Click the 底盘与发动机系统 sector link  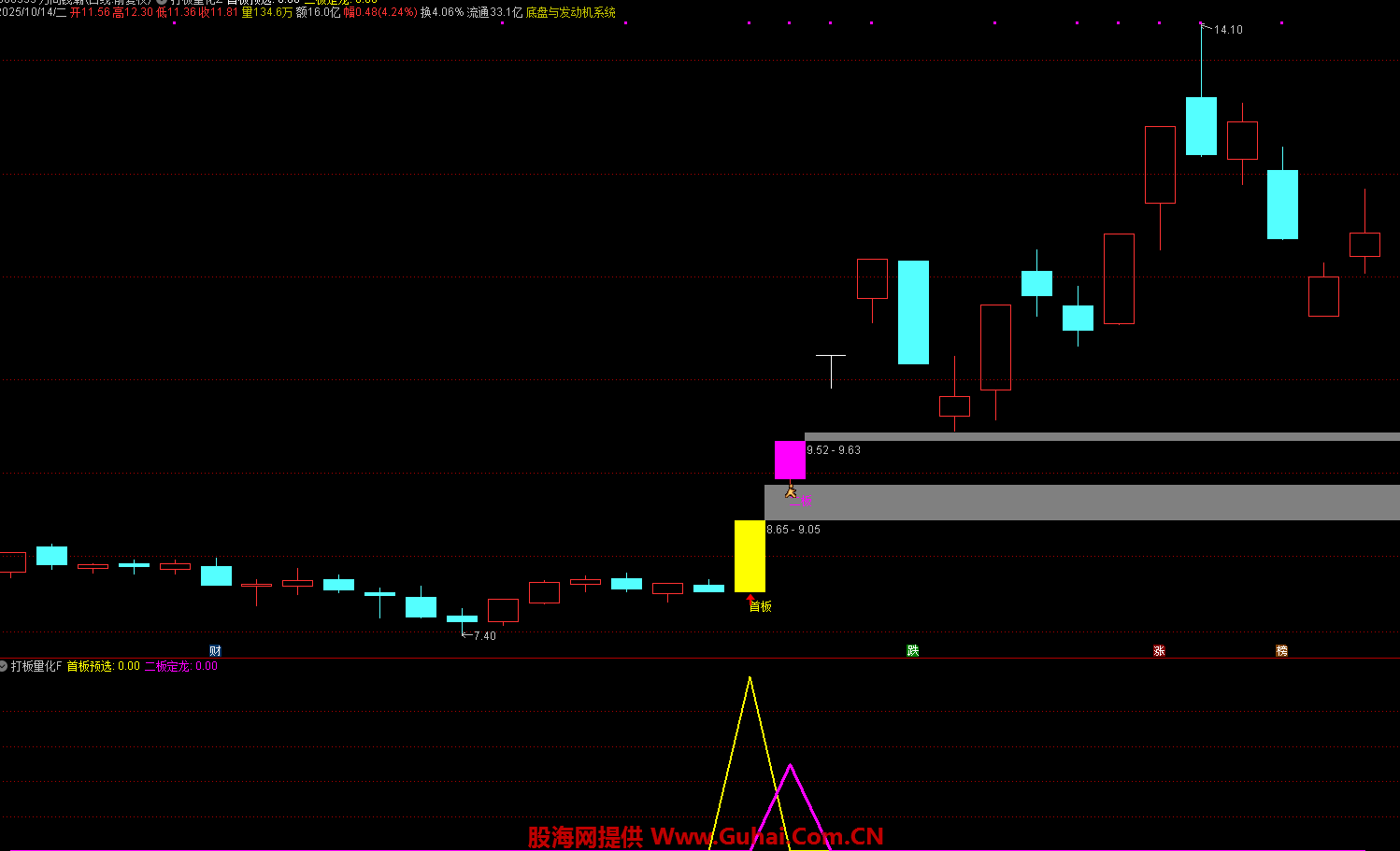pos(570,13)
